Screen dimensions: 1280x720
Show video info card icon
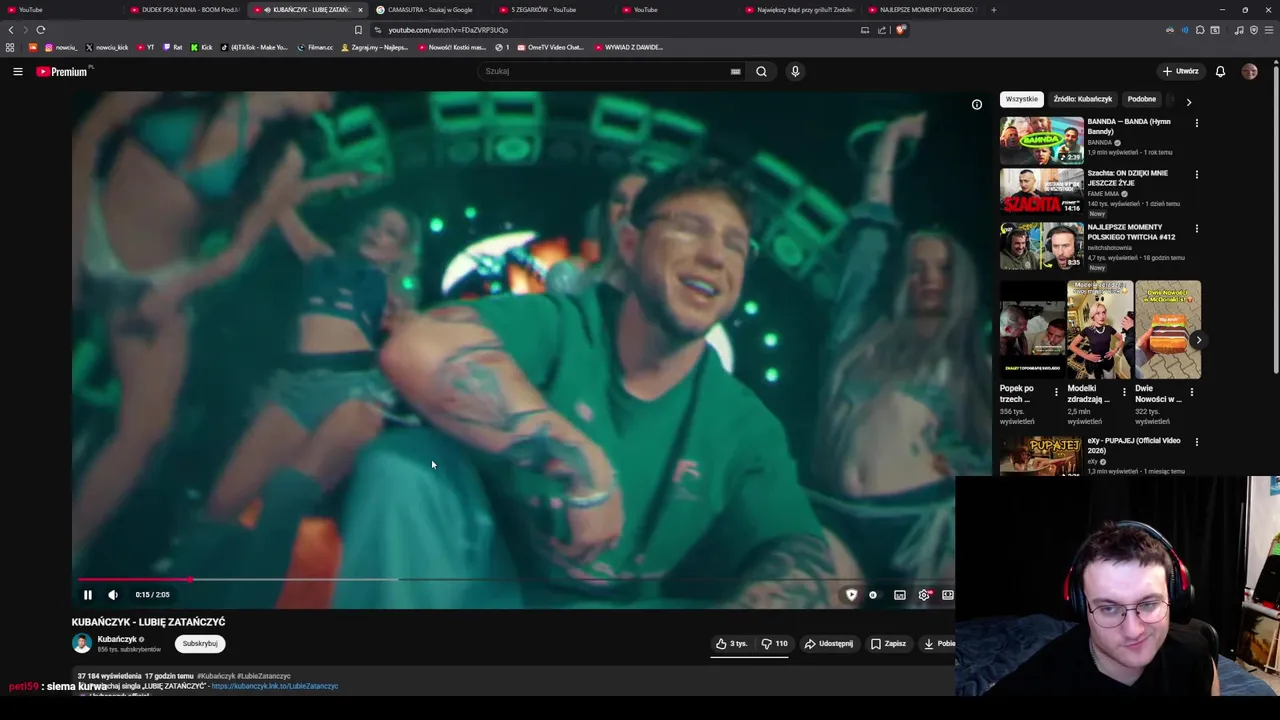[977, 104]
